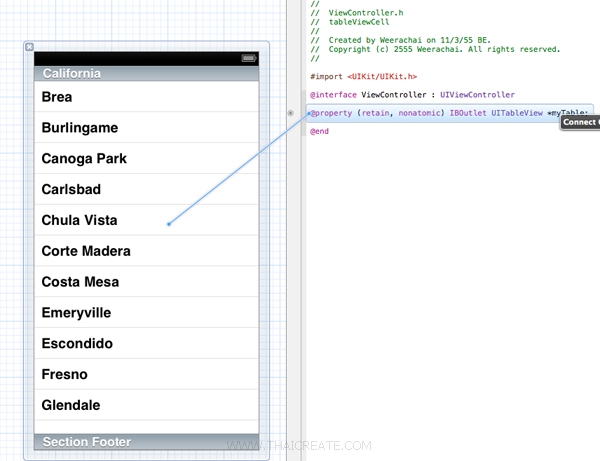Select the Carlsbad table row
Image resolution: width=600 pixels, height=461 pixels.
(x=147, y=189)
